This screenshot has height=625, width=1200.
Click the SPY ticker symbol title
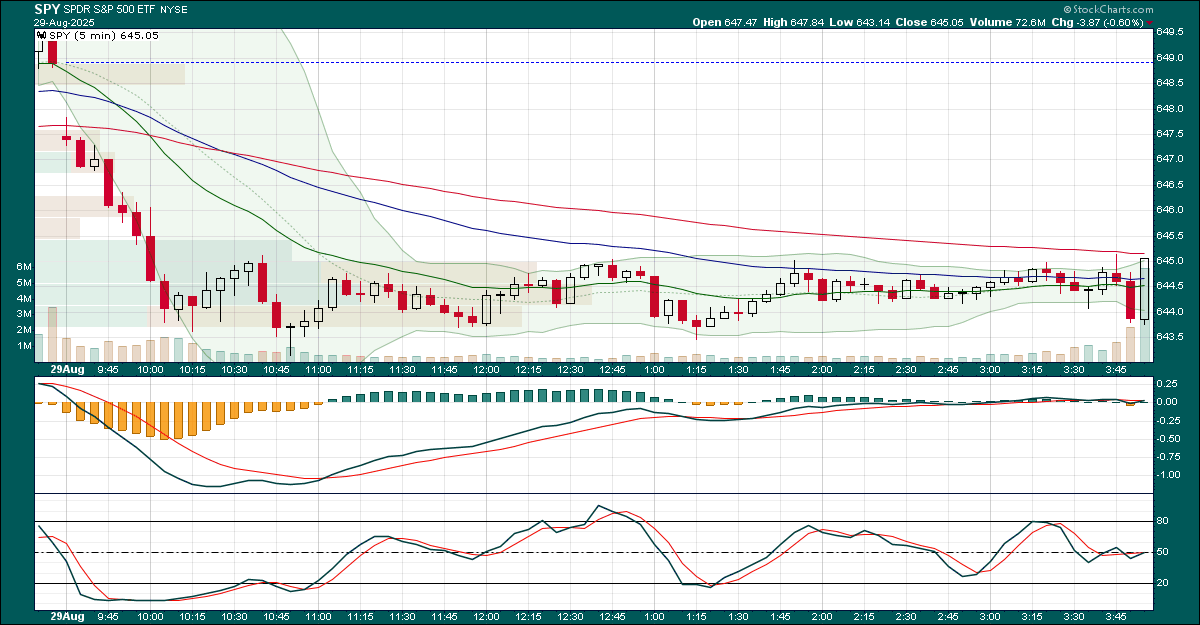click(x=47, y=9)
